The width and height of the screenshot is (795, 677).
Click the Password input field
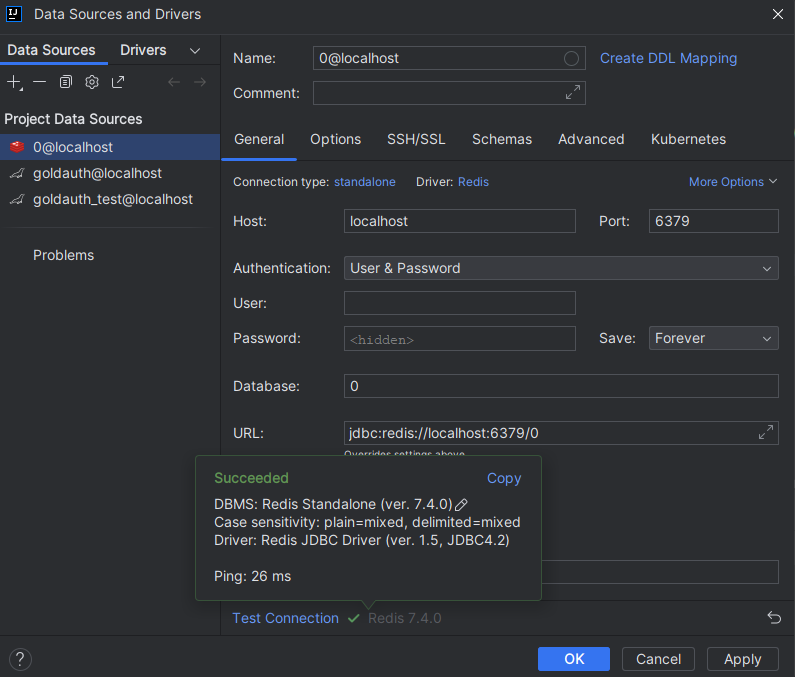pos(459,338)
